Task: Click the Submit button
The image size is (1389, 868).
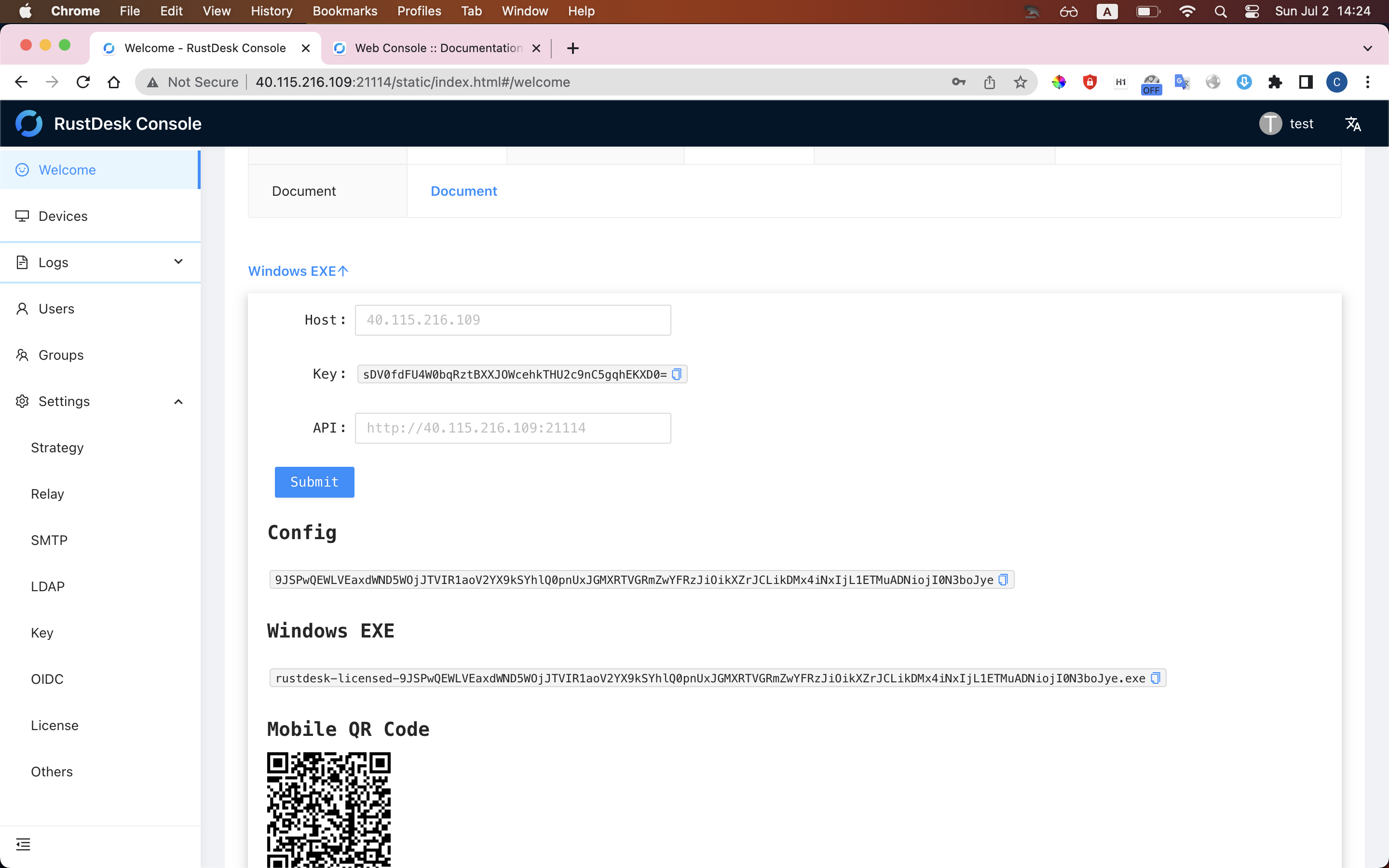Action: click(314, 482)
